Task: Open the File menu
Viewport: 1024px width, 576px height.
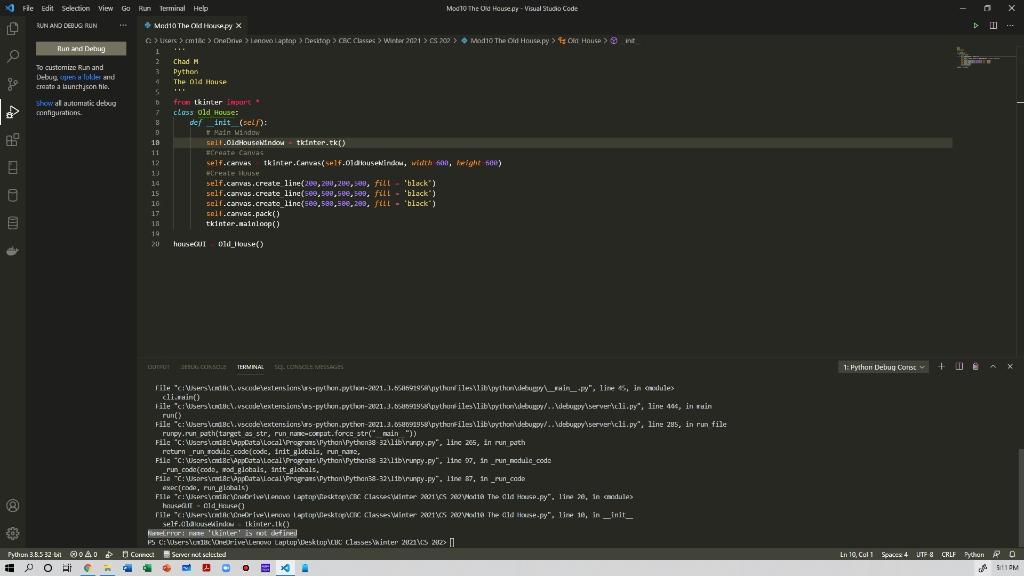Action: click(x=28, y=8)
